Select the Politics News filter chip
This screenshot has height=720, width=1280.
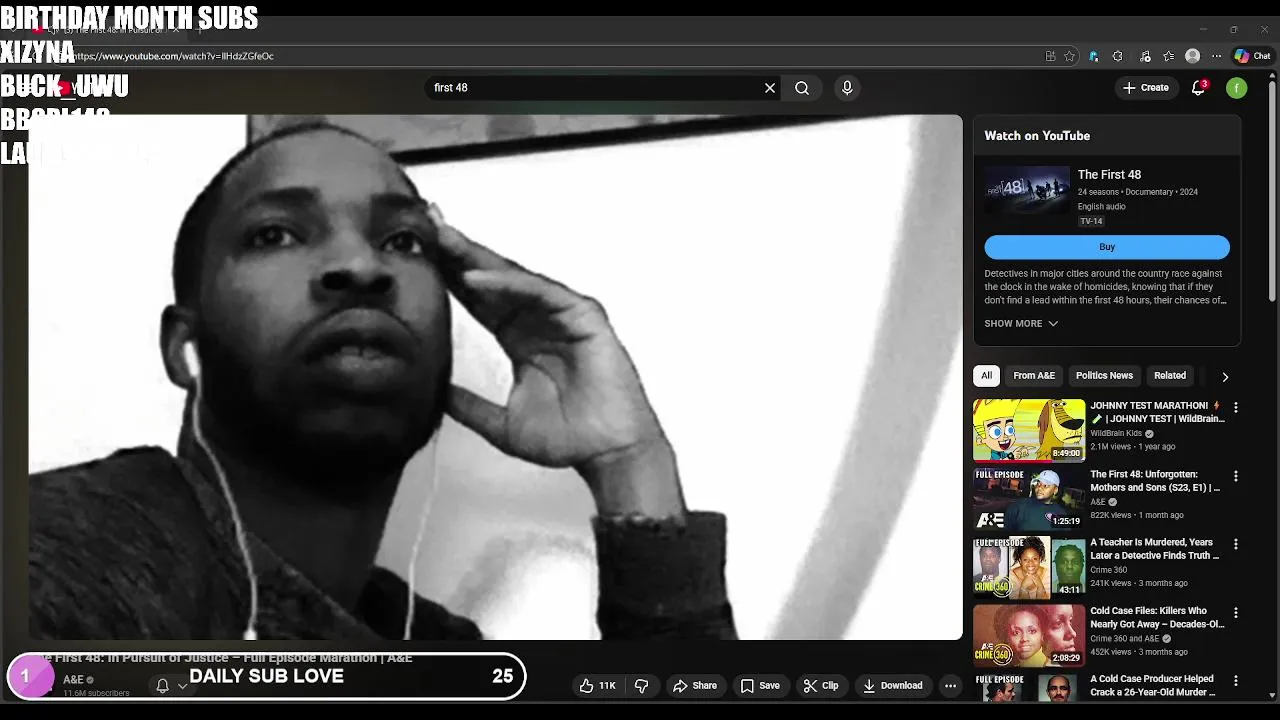coord(1104,376)
